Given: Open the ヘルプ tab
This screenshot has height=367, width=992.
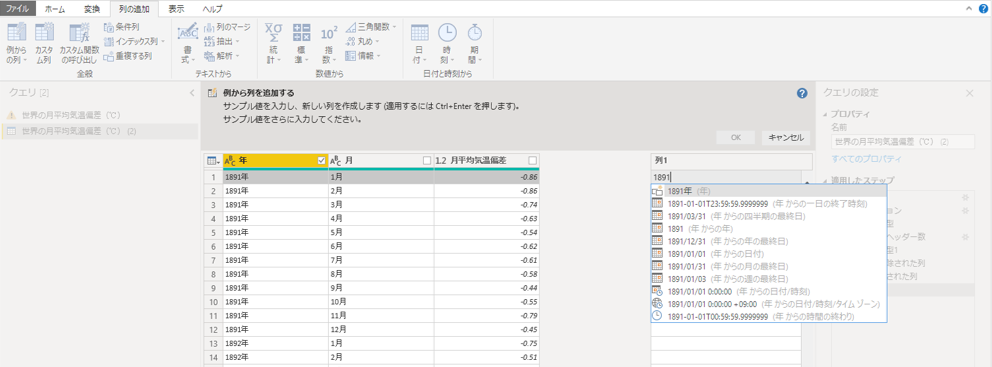Looking at the screenshot, I should point(212,9).
